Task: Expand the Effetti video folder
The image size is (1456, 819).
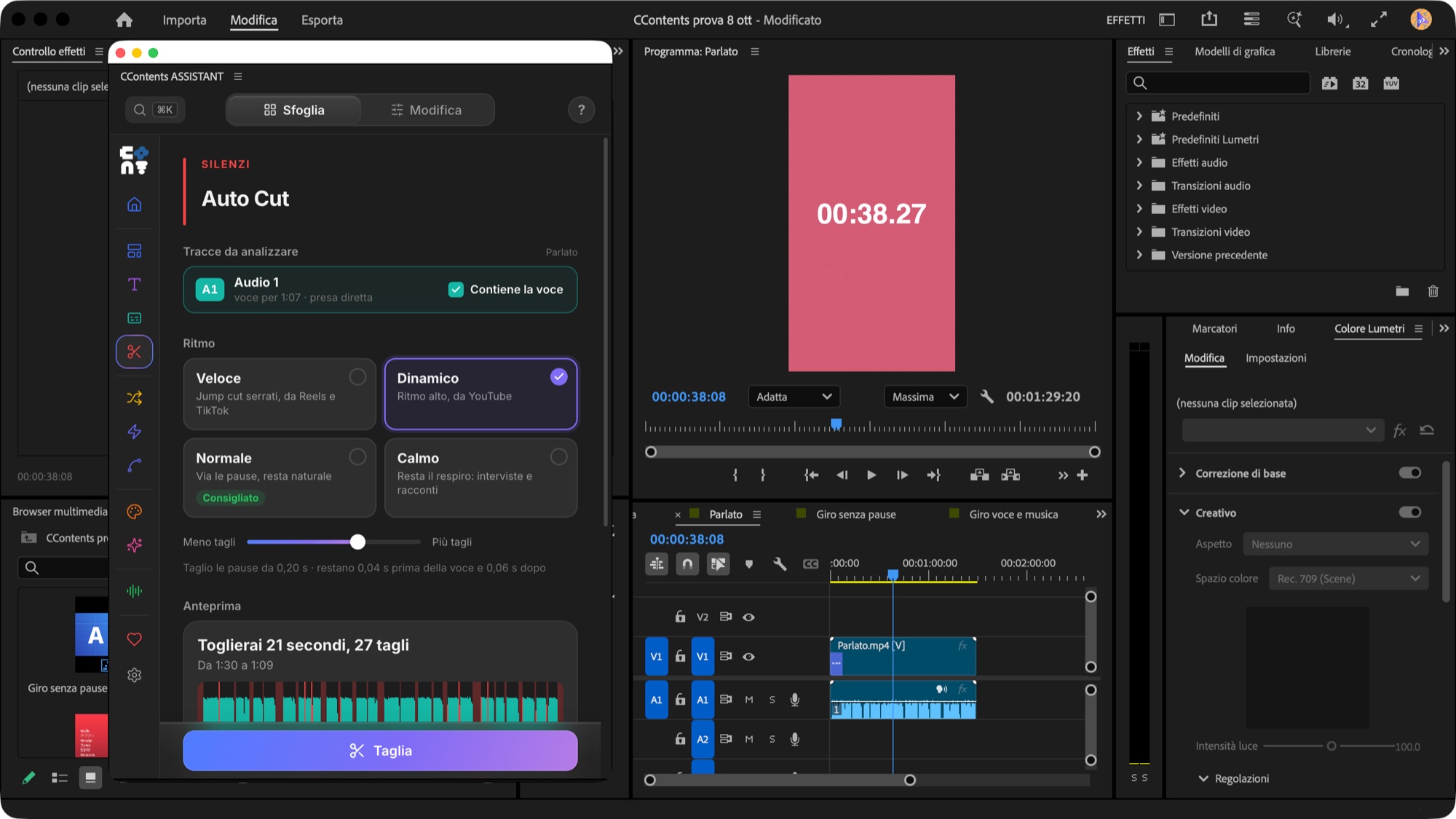Action: (x=1139, y=209)
